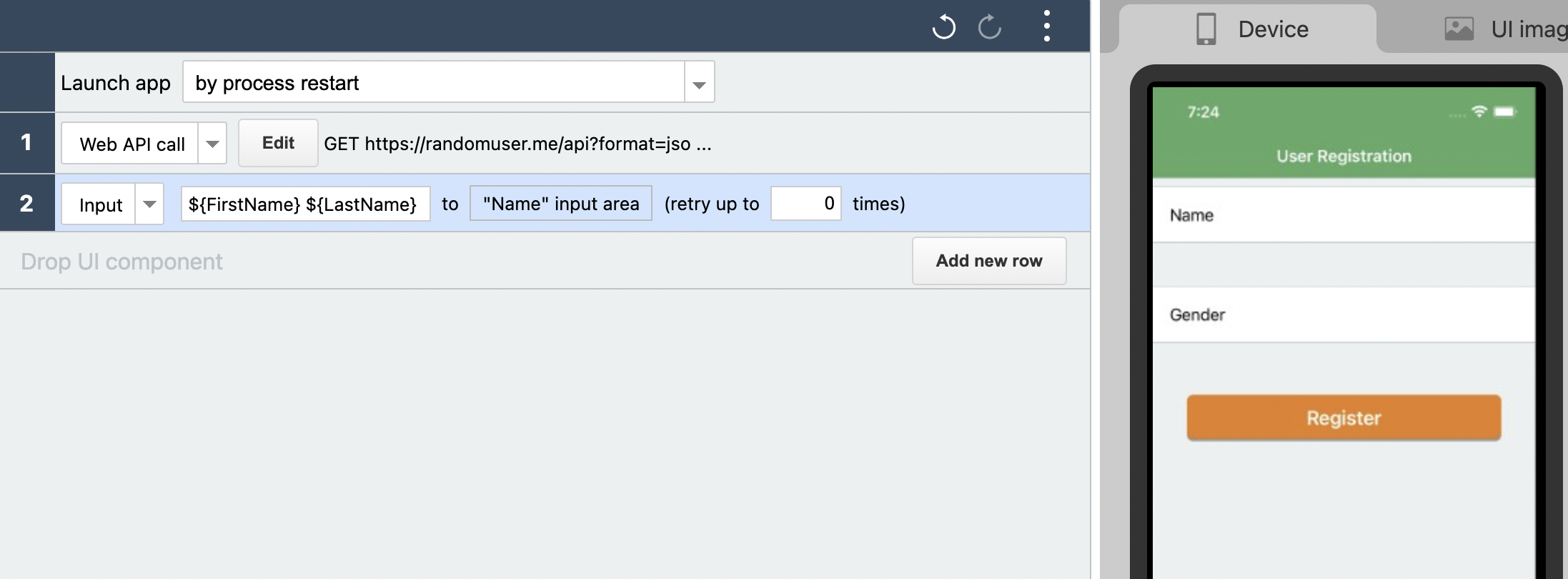The height and width of the screenshot is (579, 1568).
Task: Click the Web API call step label
Action: pos(132,144)
